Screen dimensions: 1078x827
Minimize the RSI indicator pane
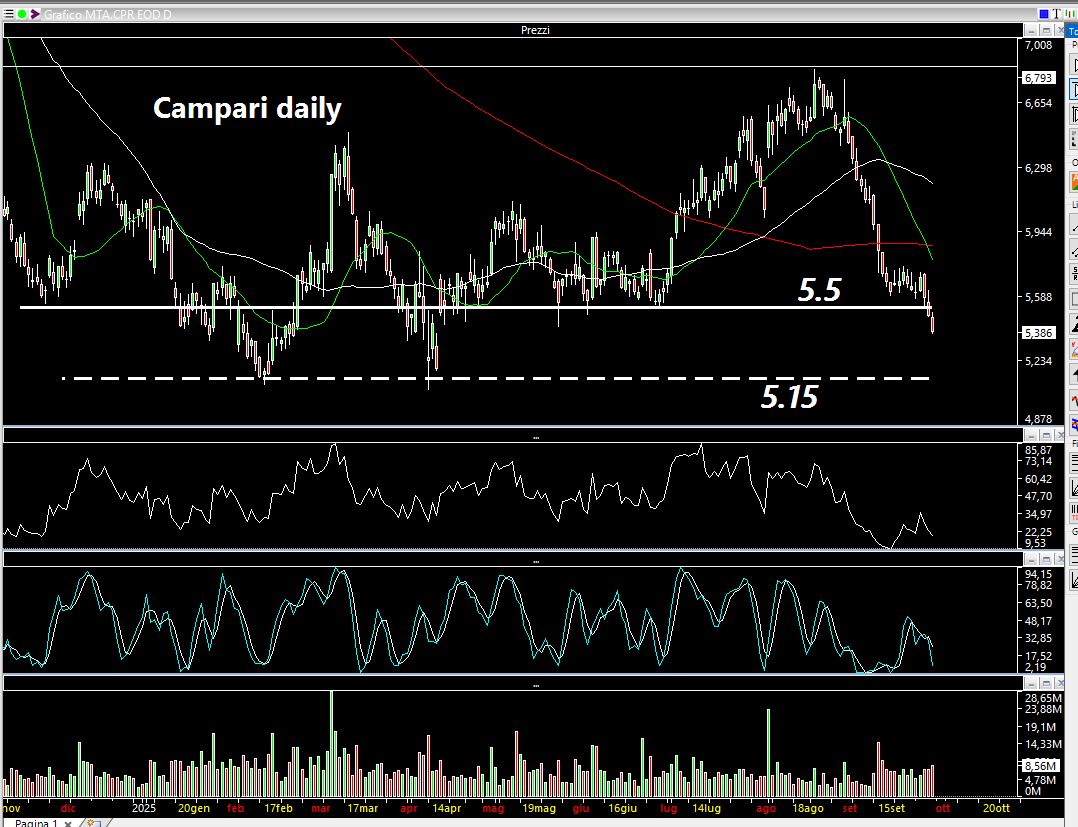pyautogui.click(x=1031, y=435)
